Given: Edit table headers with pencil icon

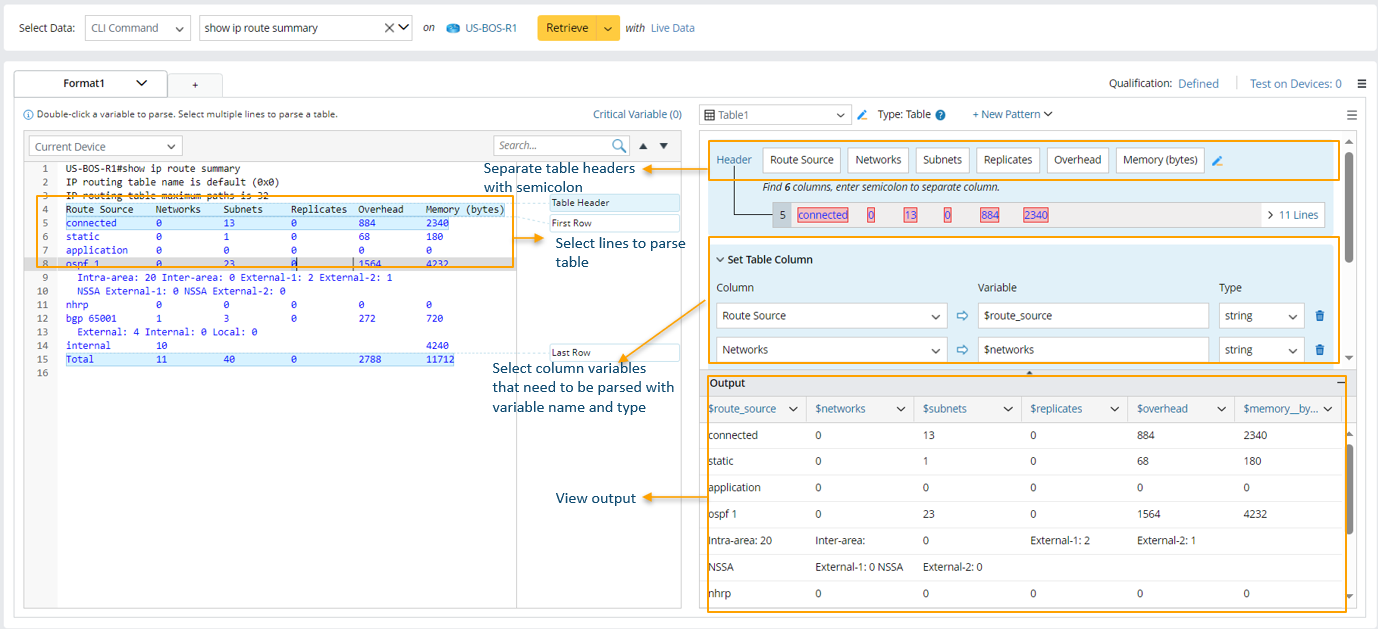Looking at the screenshot, I should click(1217, 160).
